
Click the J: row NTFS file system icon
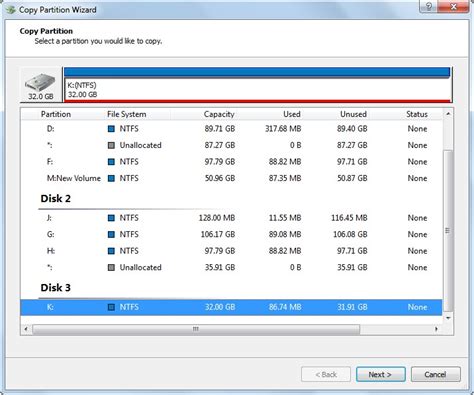(x=111, y=218)
